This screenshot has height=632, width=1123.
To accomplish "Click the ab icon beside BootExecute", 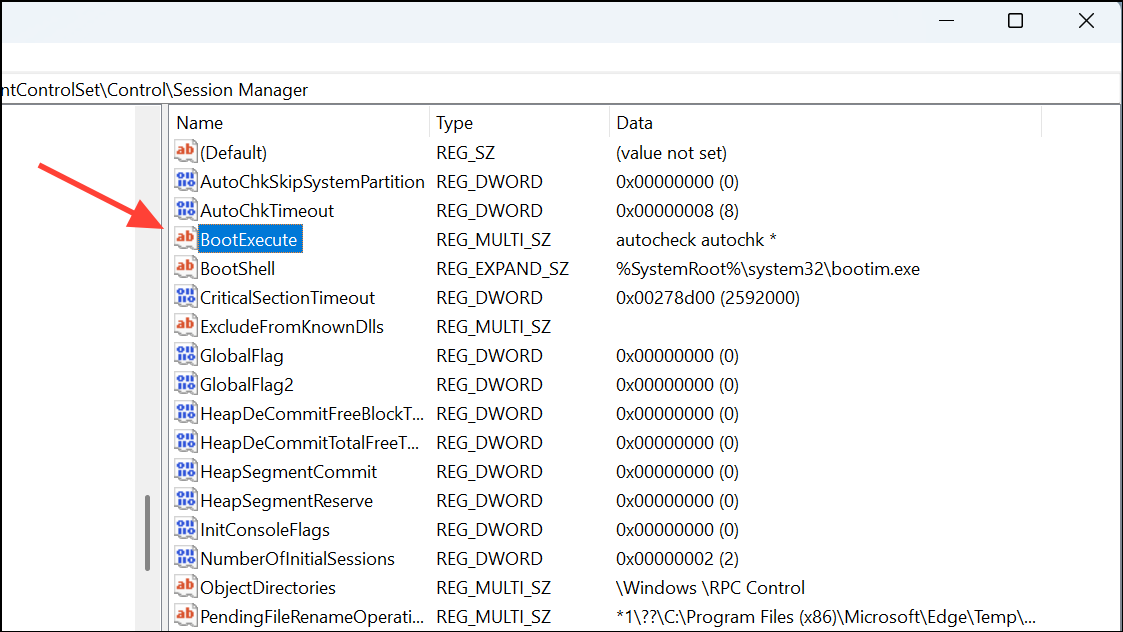I will (185, 239).
